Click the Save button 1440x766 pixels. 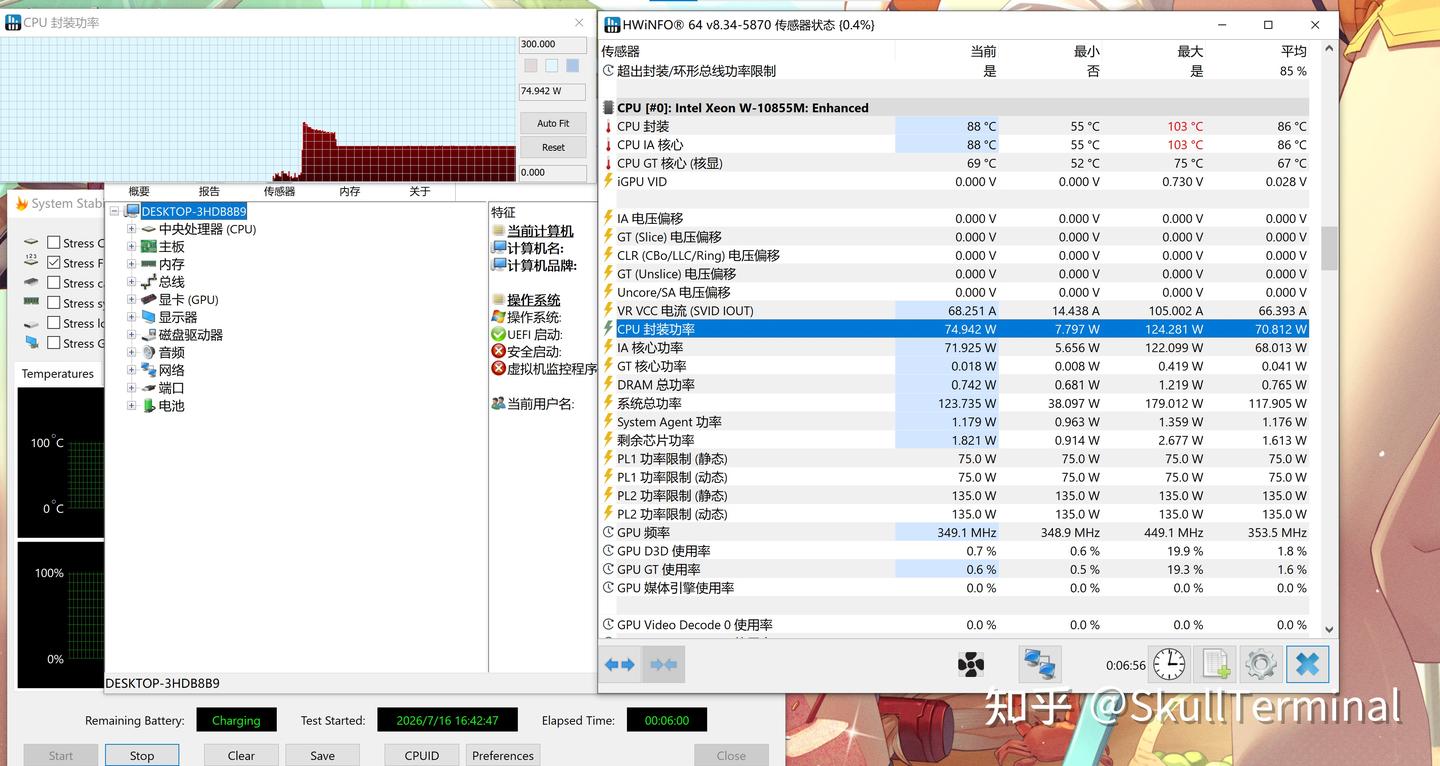pyautogui.click(x=322, y=756)
